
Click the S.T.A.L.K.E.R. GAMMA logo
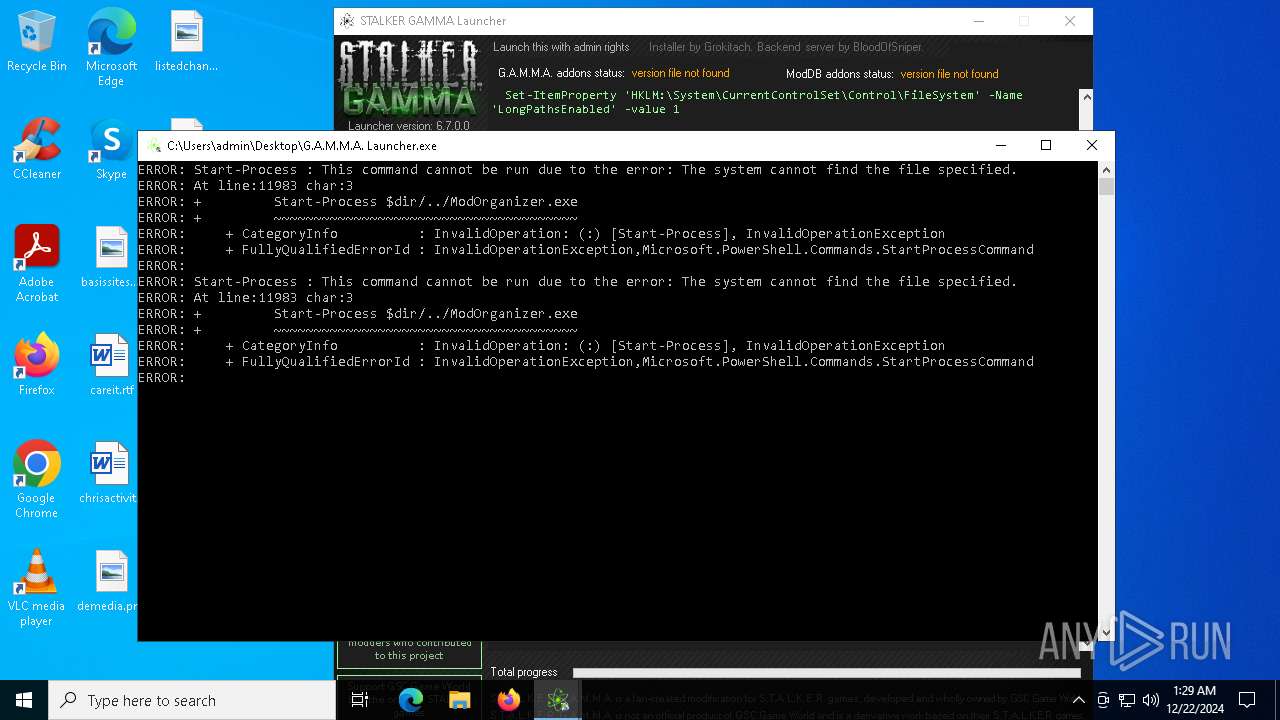(x=409, y=77)
